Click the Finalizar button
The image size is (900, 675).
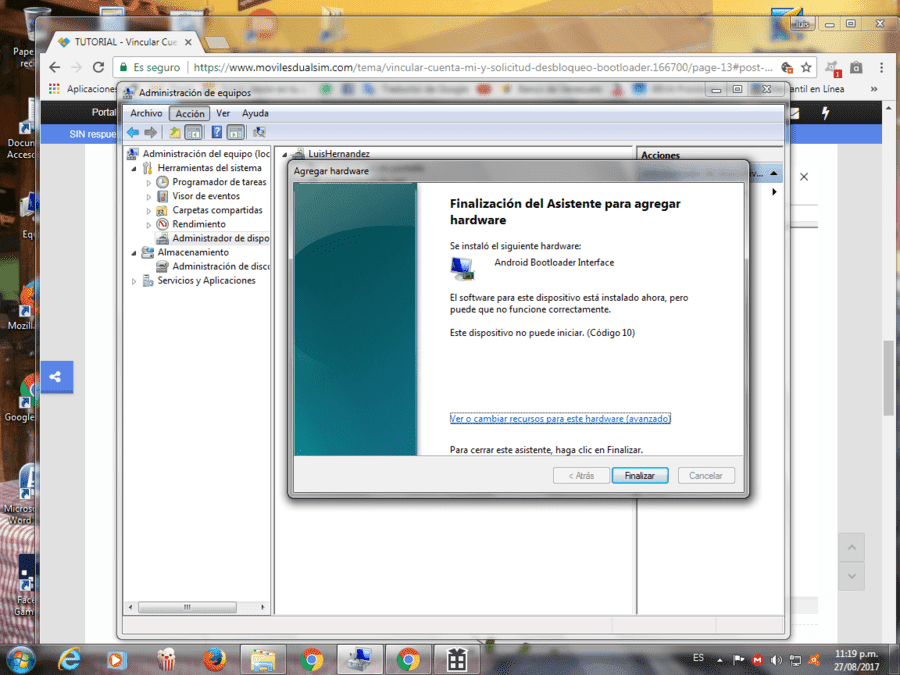640,475
